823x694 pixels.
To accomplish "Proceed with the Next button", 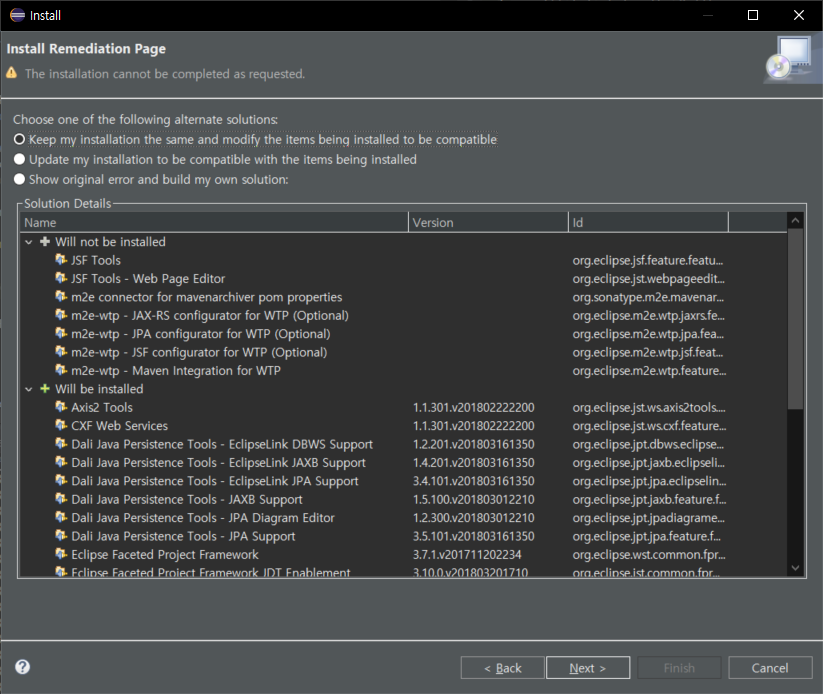I will [588, 668].
